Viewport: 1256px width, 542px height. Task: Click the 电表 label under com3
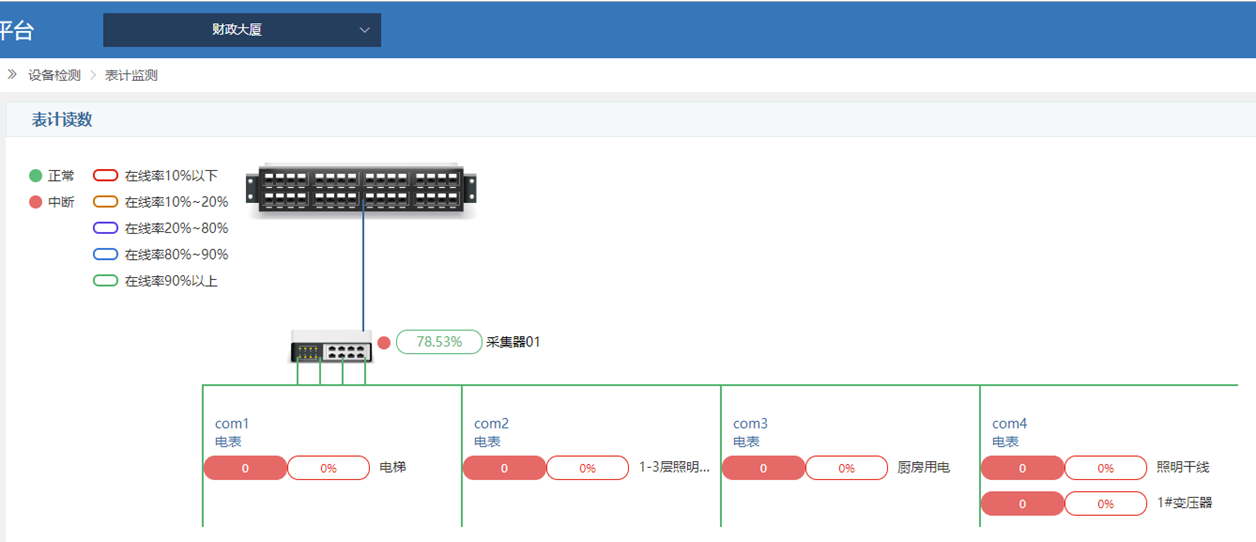click(746, 442)
